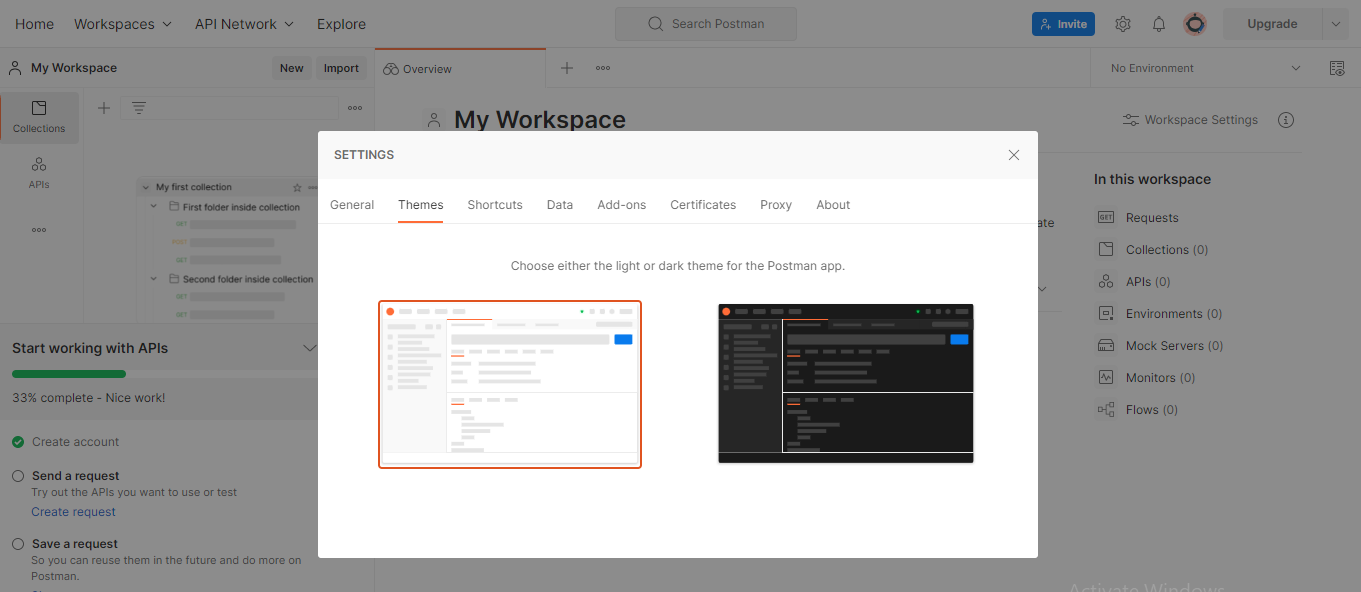Open Explore in the top bar

click(341, 24)
